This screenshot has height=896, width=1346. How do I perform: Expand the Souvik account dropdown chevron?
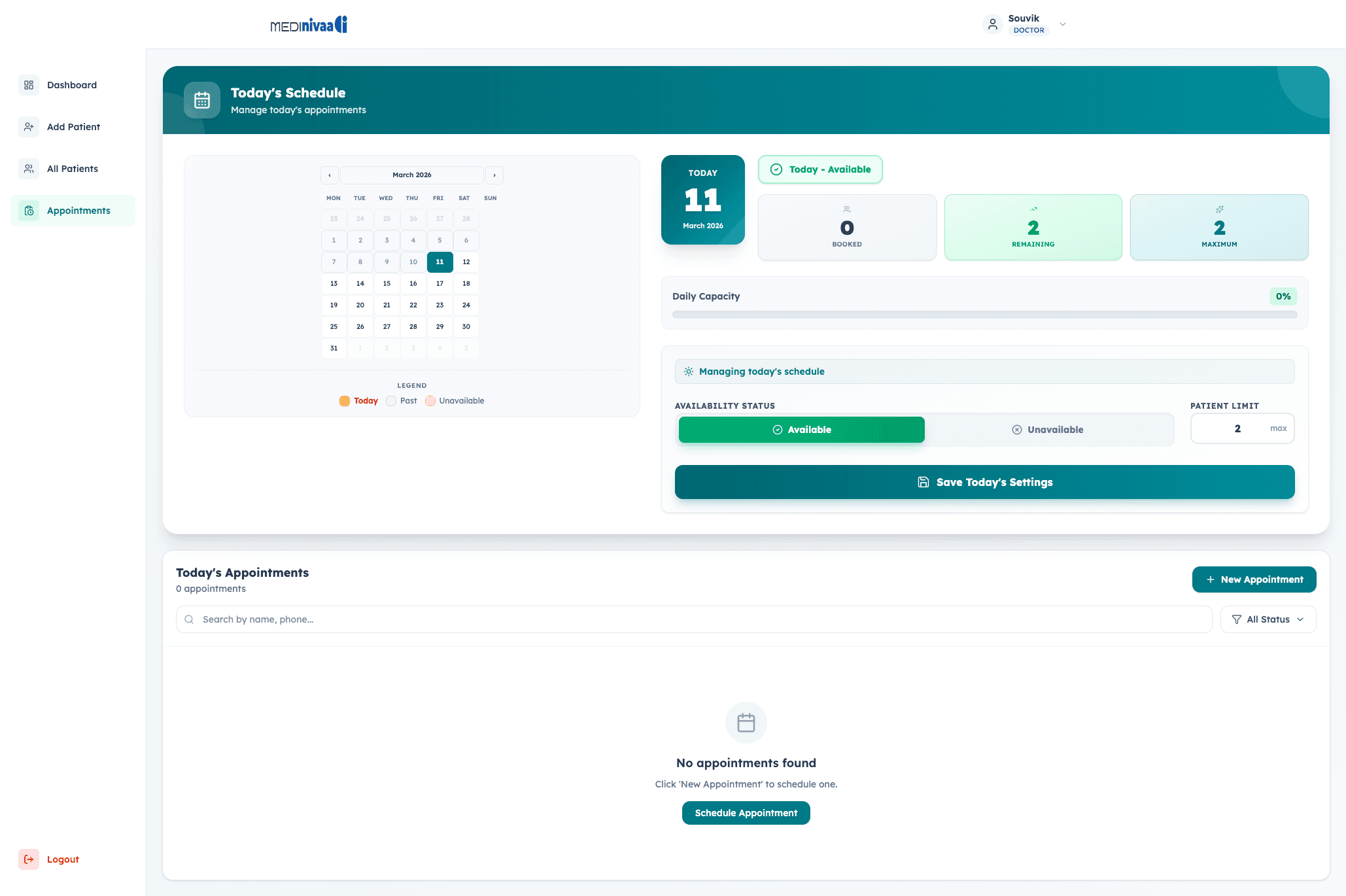point(1063,24)
